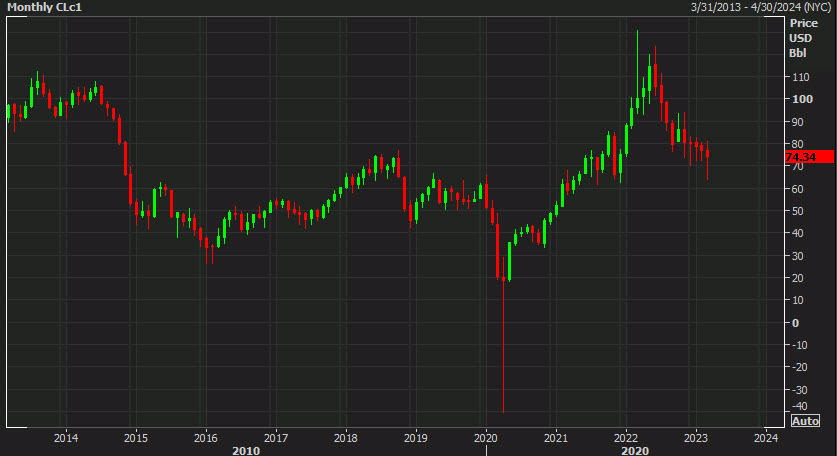Click the bold 100 tick on the price axis

coord(802,99)
